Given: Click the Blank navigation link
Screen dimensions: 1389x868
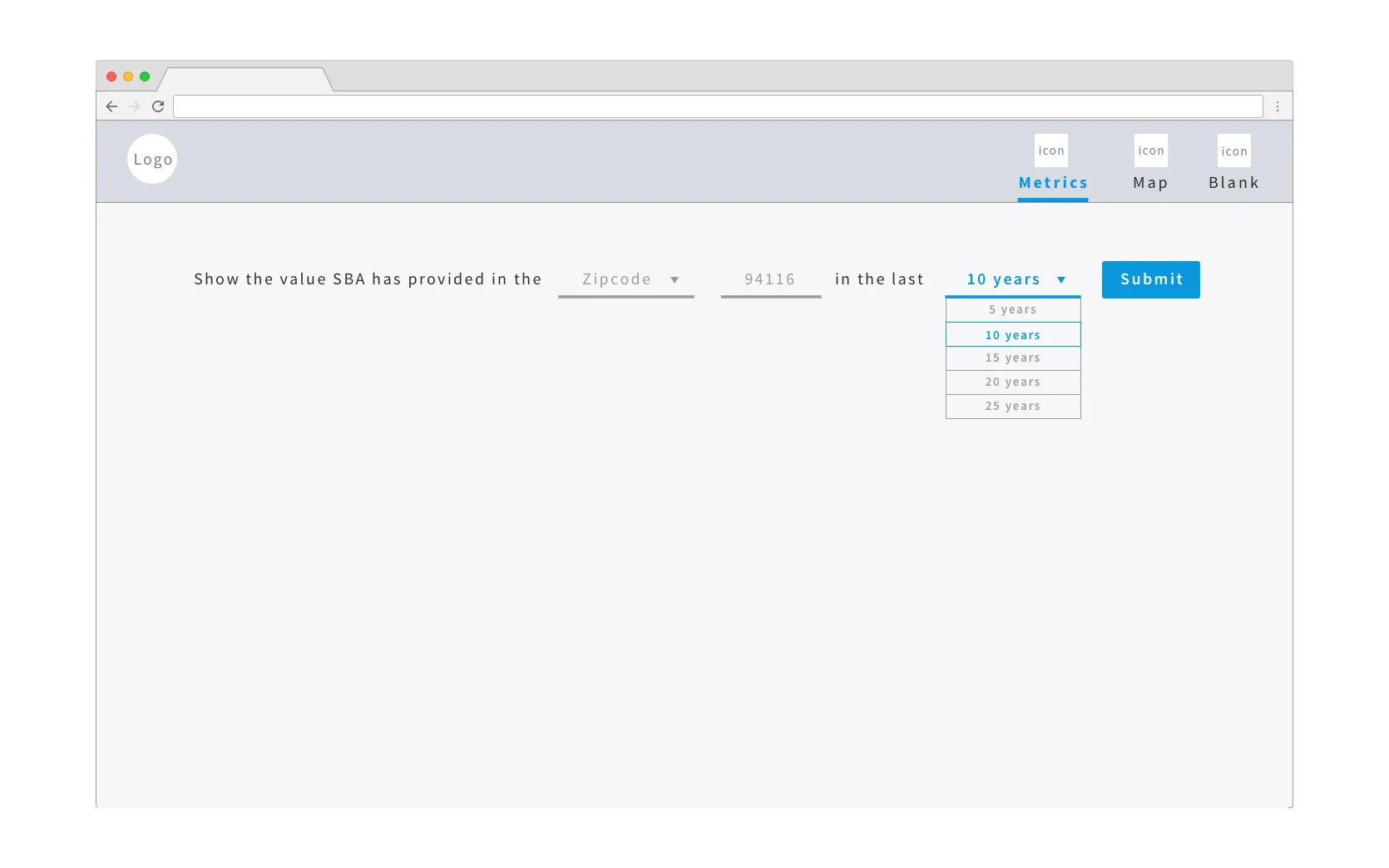Looking at the screenshot, I should (x=1233, y=183).
